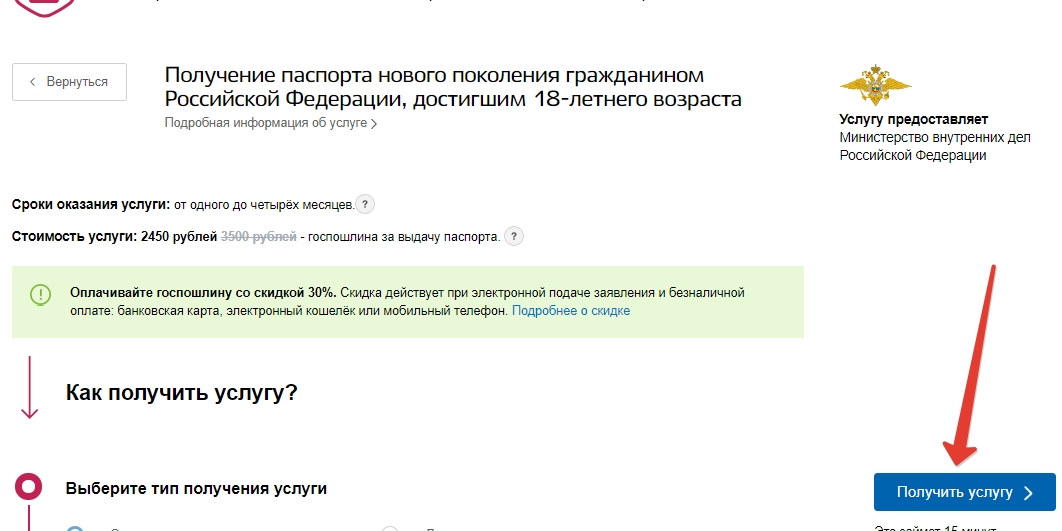Click the Как получить услугу? heading
The height and width of the screenshot is (531, 1062).
[x=181, y=391]
